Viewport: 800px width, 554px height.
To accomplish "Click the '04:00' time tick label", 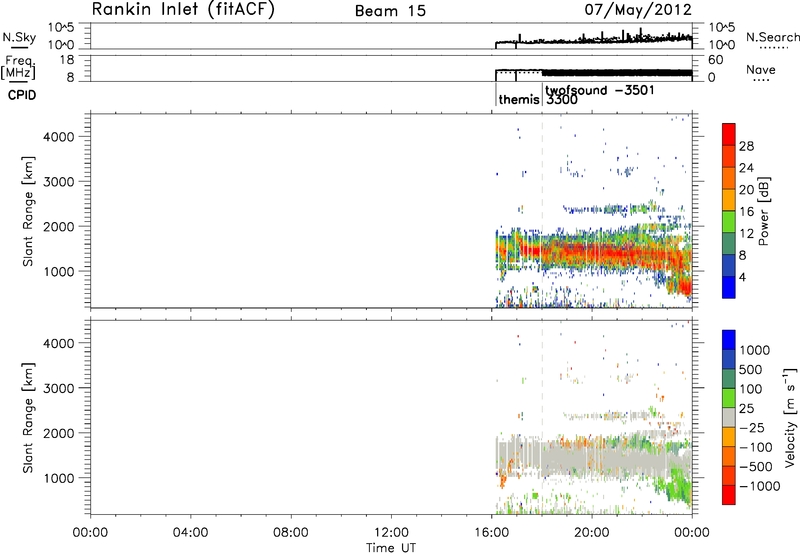I will click(190, 533).
